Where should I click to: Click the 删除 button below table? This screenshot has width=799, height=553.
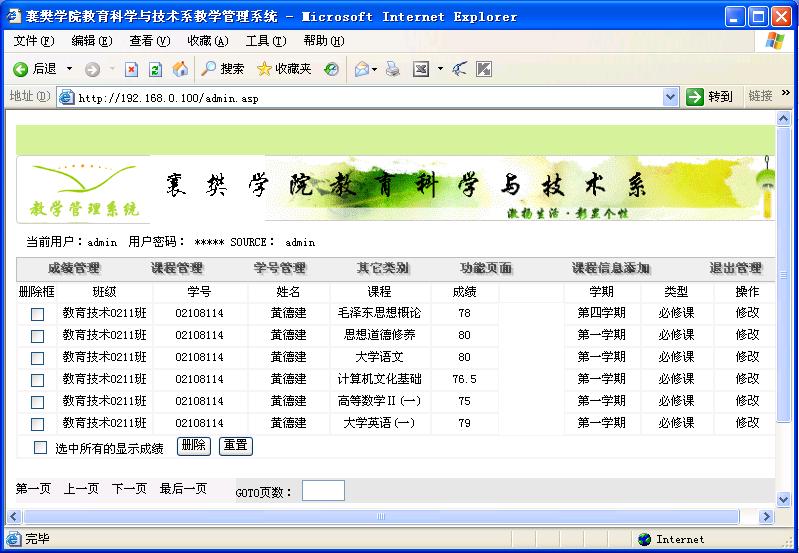194,446
